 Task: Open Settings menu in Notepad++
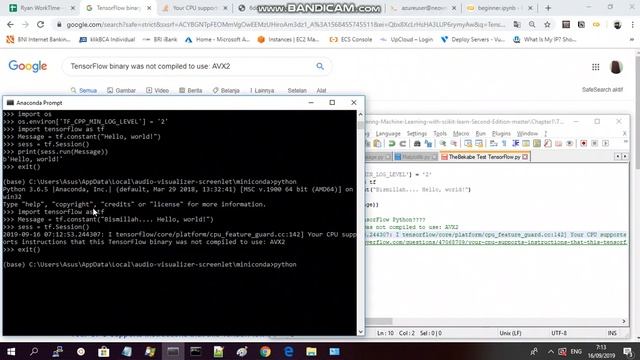(x=417, y=133)
